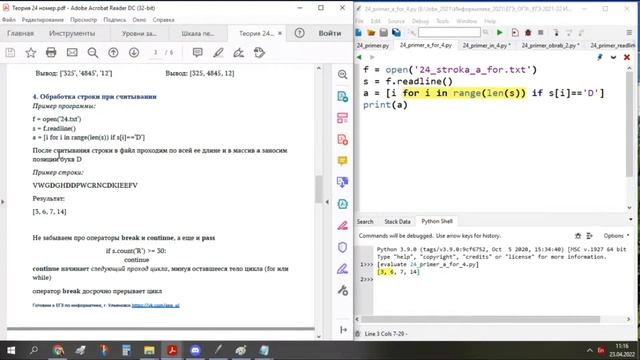The width and height of the screenshot is (640, 360).
Task: Close the editor tab with the red X
Action: click(x=627, y=57)
